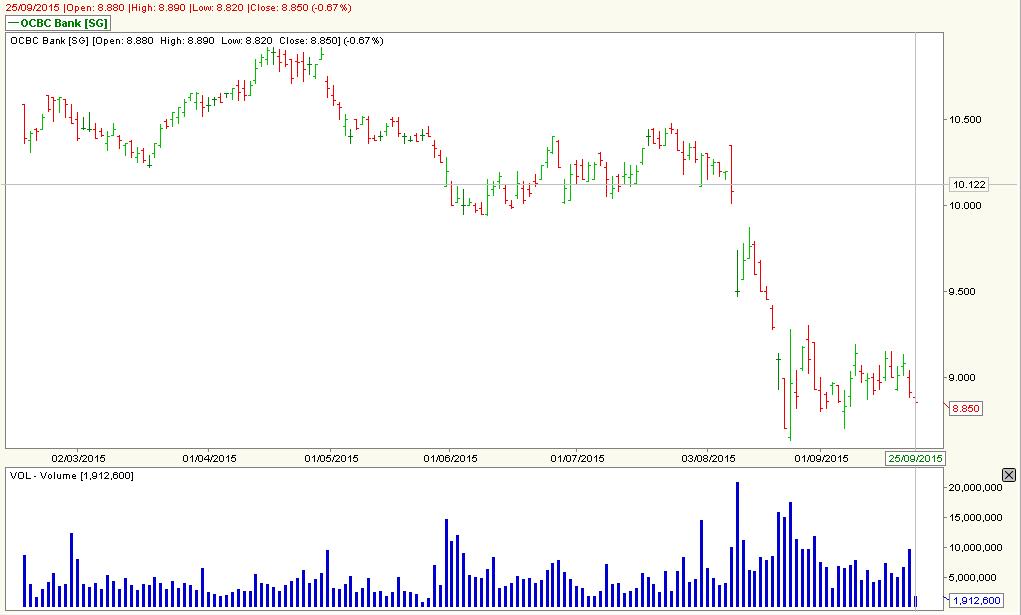
Task: Click the green line-style icon beside OCBC Bank legend
Action: (13, 23)
